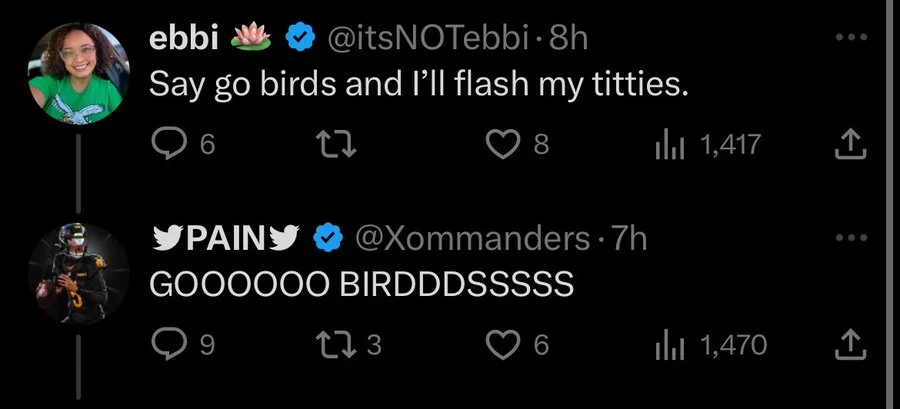900x409 pixels.
Task: Open PAIN's football player avatar
Action: (x=79, y=274)
